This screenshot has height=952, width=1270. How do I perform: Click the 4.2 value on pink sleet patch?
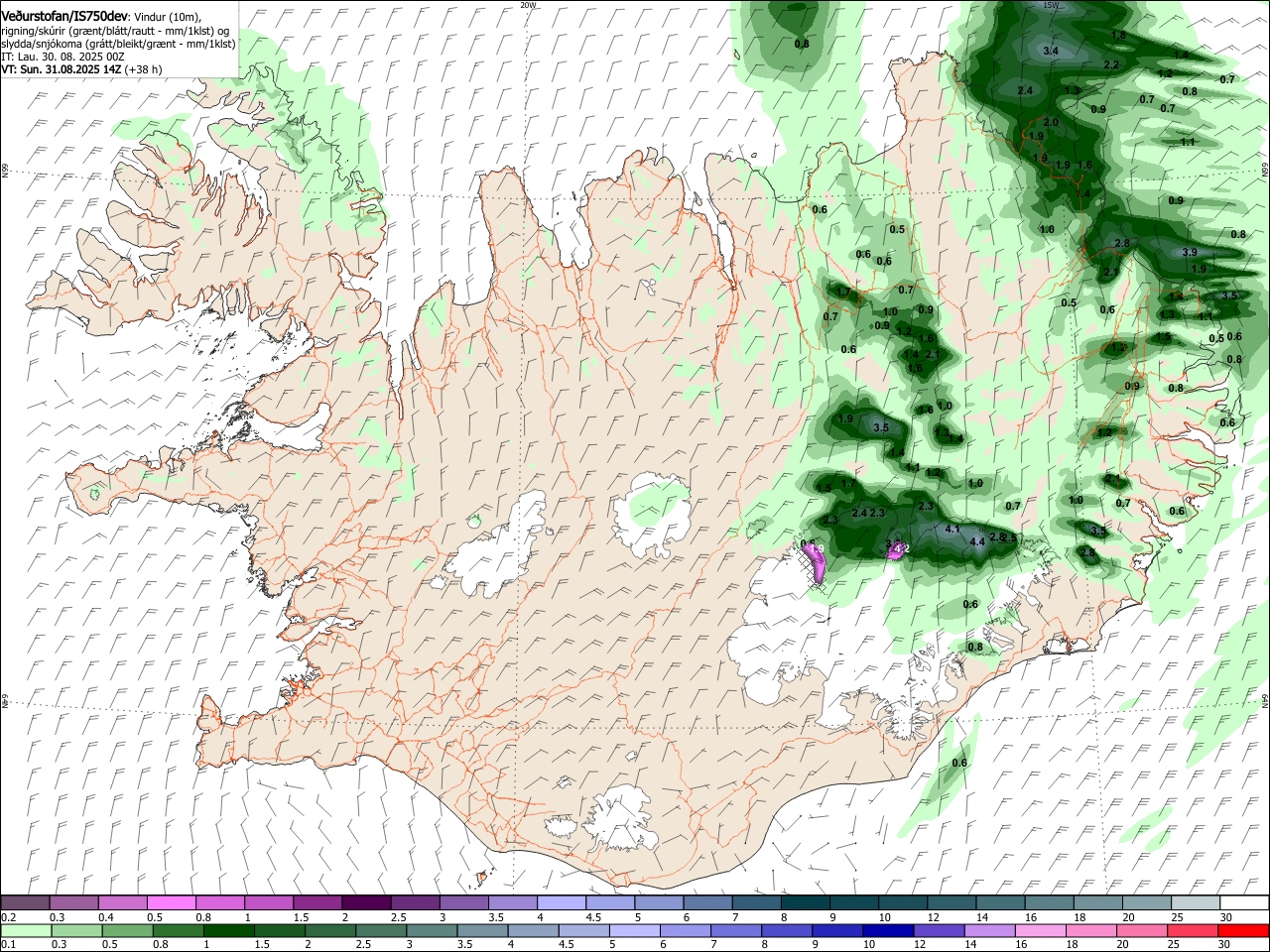pos(901,548)
